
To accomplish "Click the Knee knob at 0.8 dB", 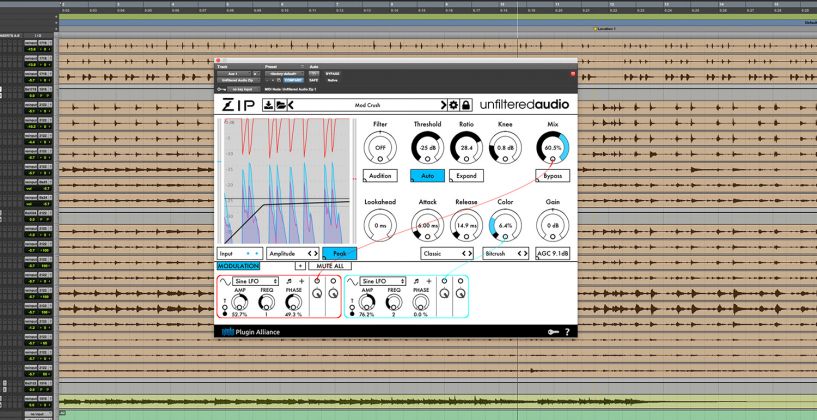I will [505, 147].
